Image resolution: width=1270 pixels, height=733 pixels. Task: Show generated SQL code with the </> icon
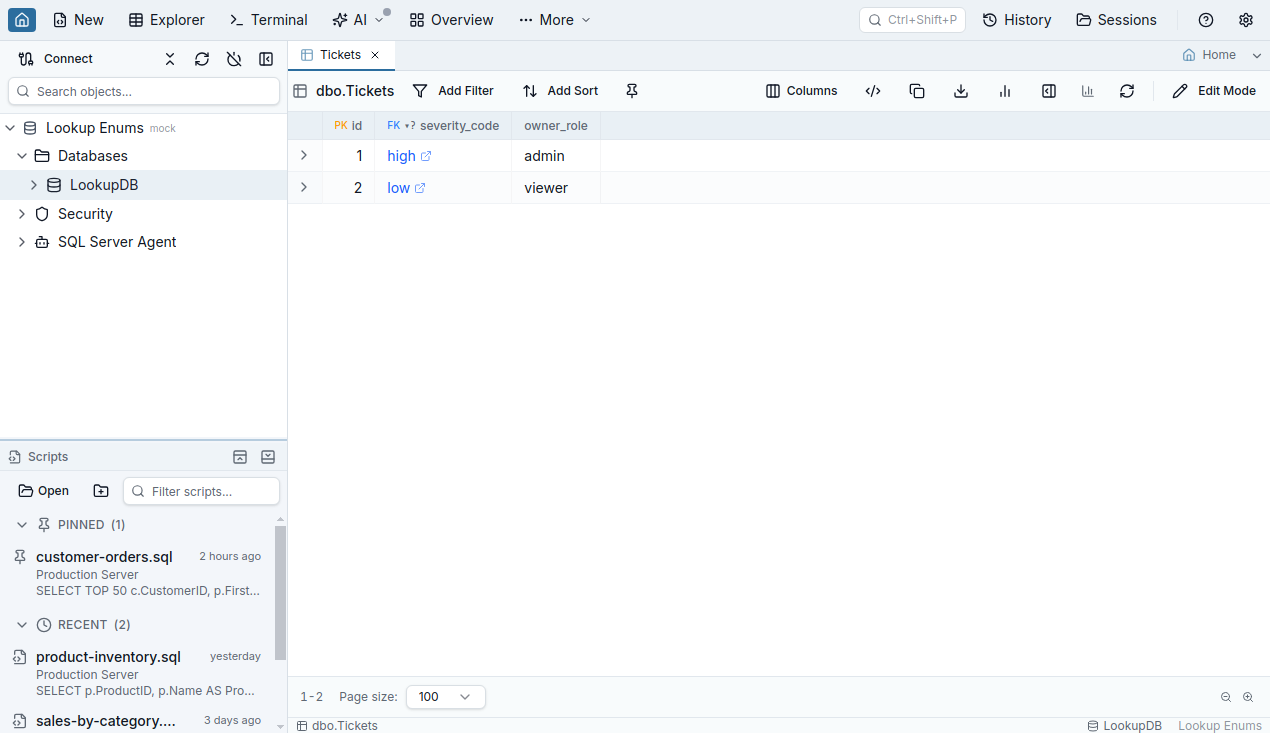tap(873, 91)
